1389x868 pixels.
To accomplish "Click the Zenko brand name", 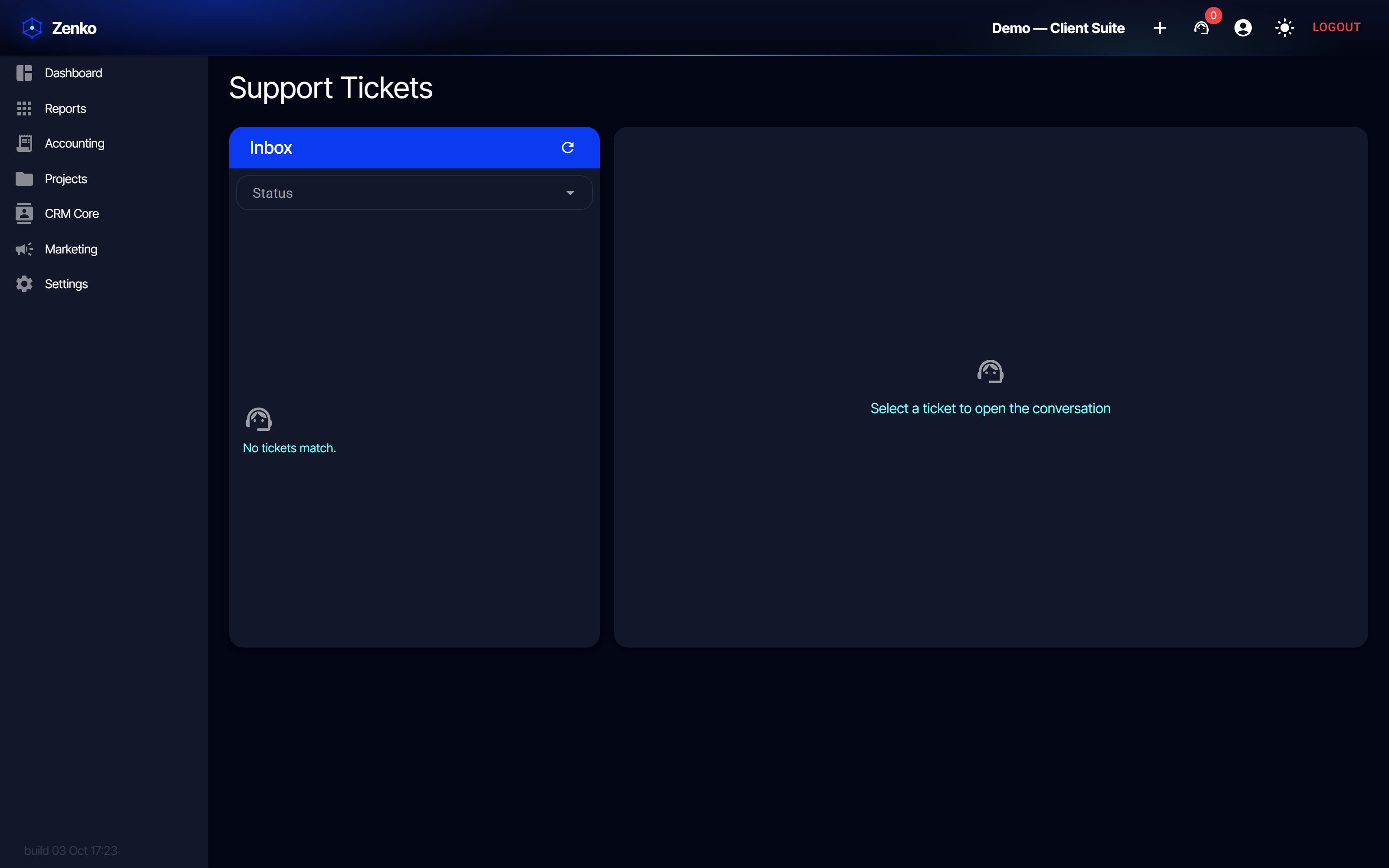I will coord(74,28).
